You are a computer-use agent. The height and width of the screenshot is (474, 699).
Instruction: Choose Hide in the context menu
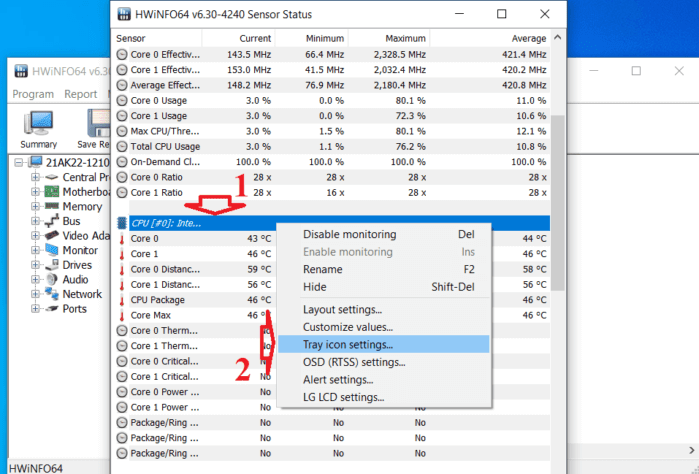[x=384, y=287]
